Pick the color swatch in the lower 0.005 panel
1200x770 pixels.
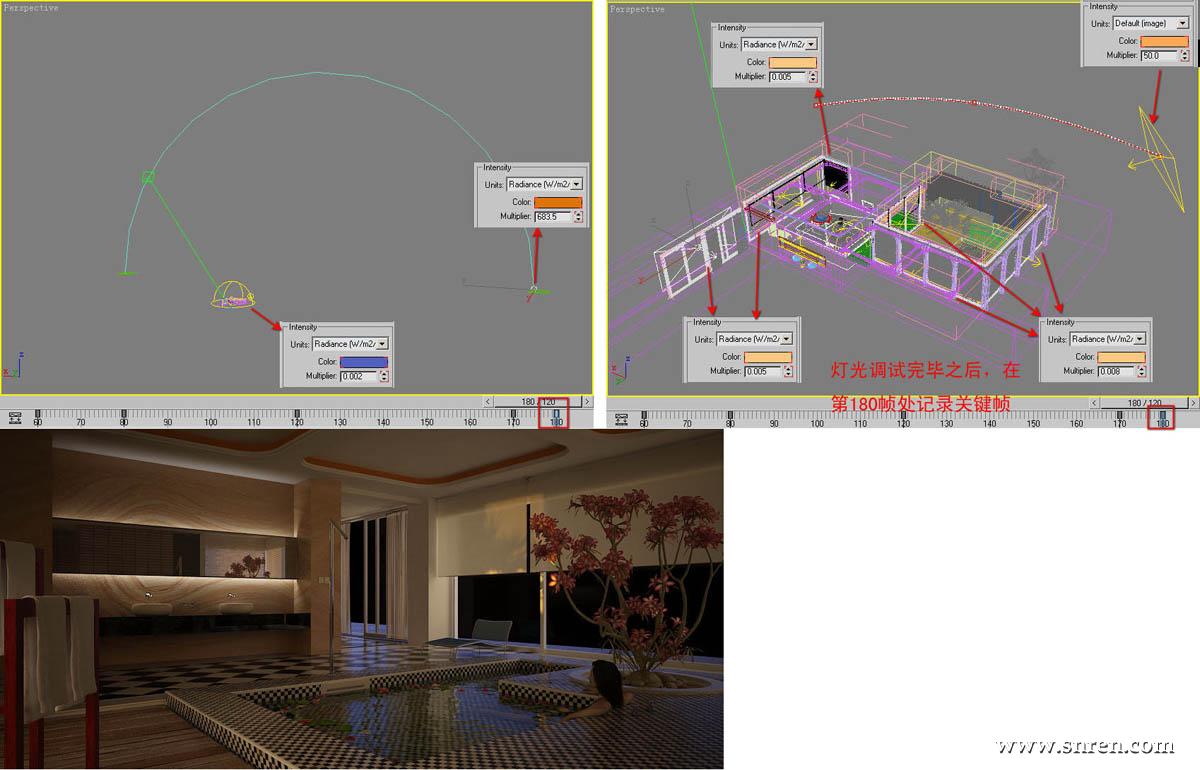(x=768, y=357)
